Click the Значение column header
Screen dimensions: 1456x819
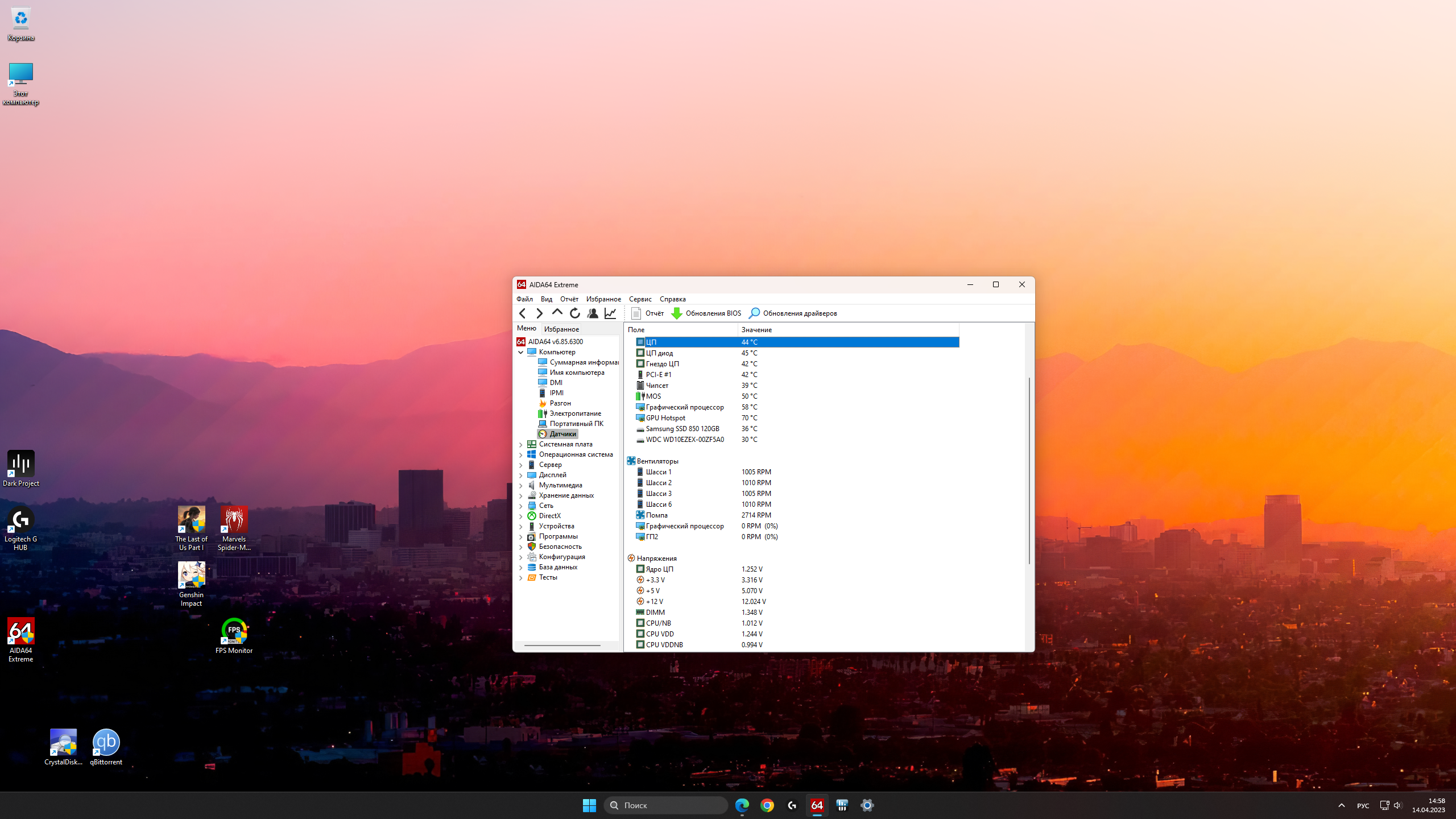click(756, 330)
